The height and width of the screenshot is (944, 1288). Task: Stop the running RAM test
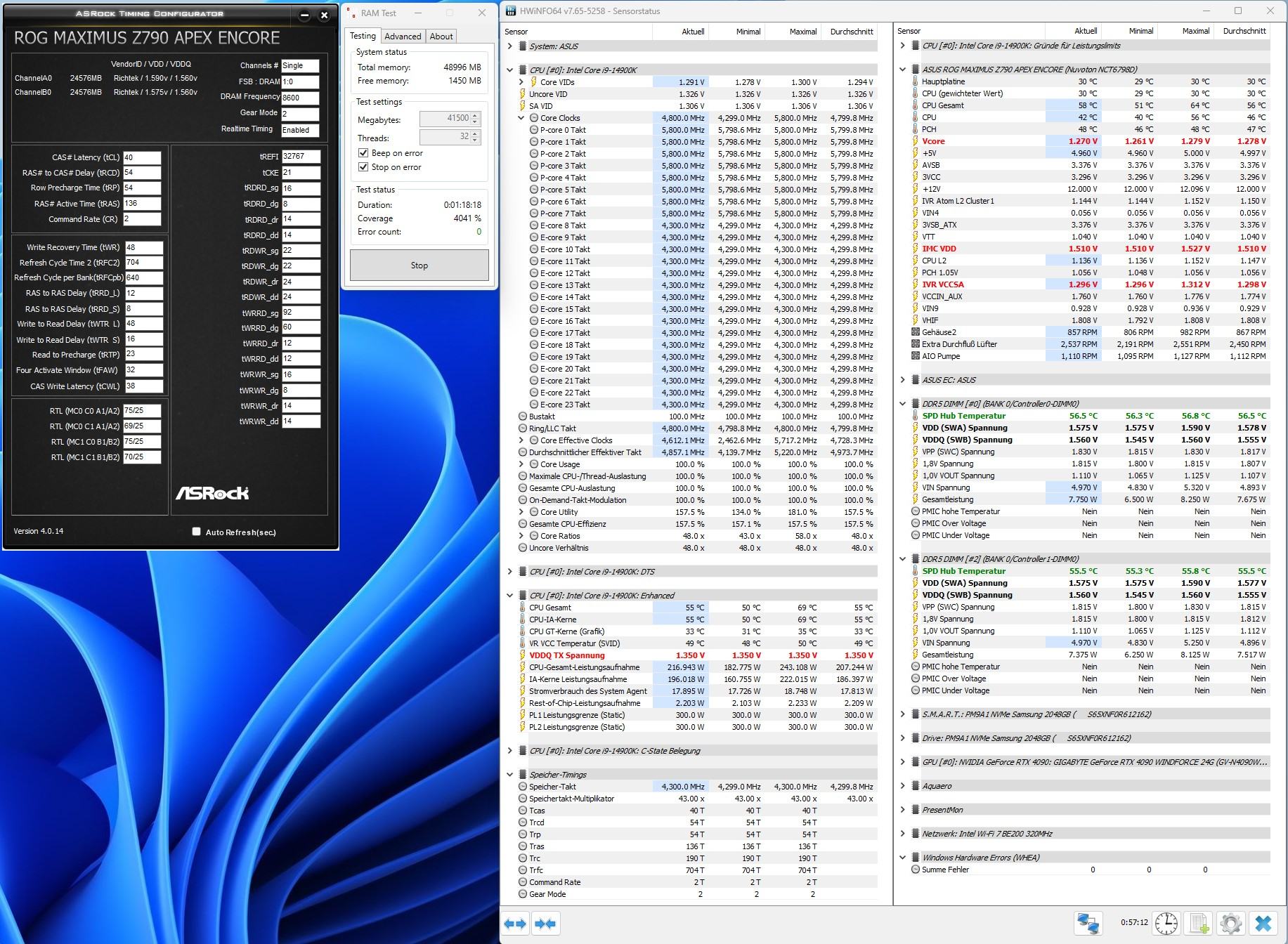419,265
